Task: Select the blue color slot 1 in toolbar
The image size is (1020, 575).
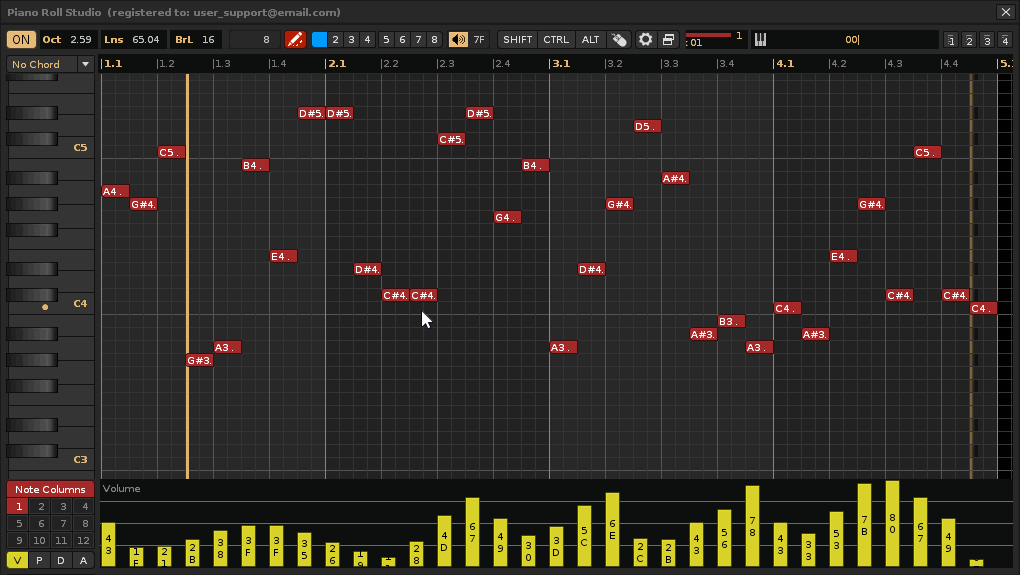Action: pyautogui.click(x=319, y=40)
